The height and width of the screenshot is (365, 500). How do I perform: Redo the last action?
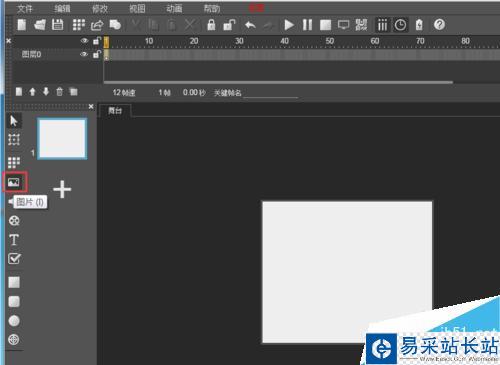tap(268, 25)
